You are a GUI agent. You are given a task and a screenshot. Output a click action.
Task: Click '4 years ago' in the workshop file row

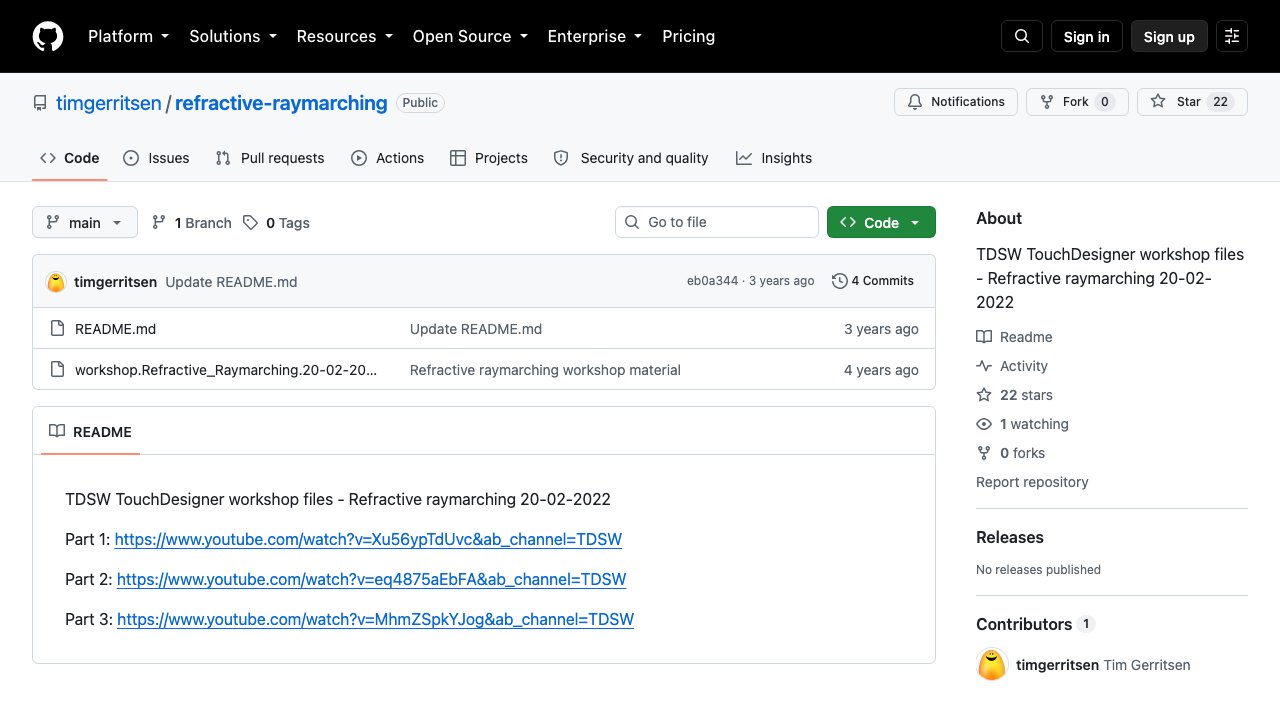pos(881,370)
